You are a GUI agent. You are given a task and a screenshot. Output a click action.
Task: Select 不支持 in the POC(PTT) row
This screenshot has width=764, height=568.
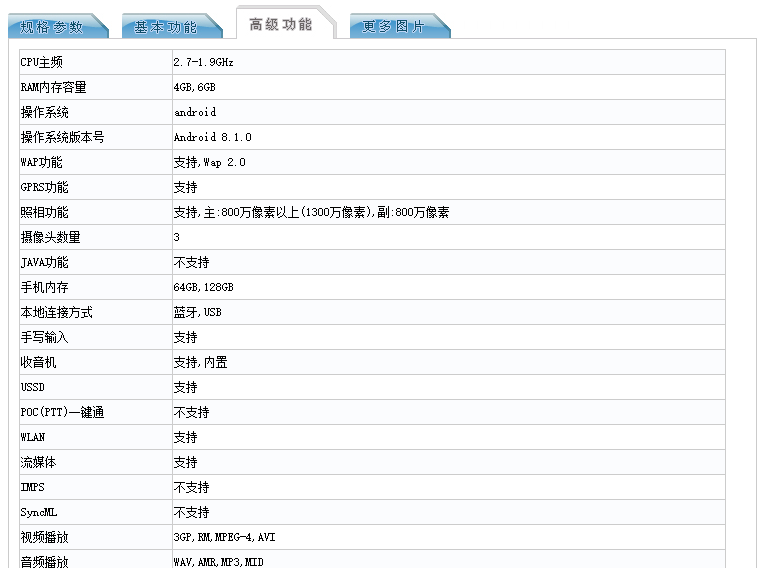tap(191, 413)
